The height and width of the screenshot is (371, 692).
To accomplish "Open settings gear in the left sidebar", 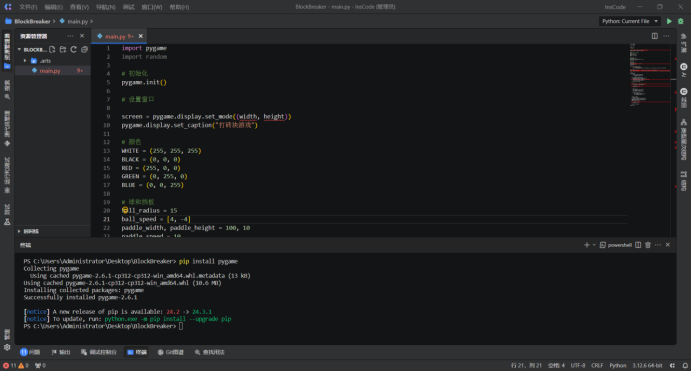I will [7, 347].
